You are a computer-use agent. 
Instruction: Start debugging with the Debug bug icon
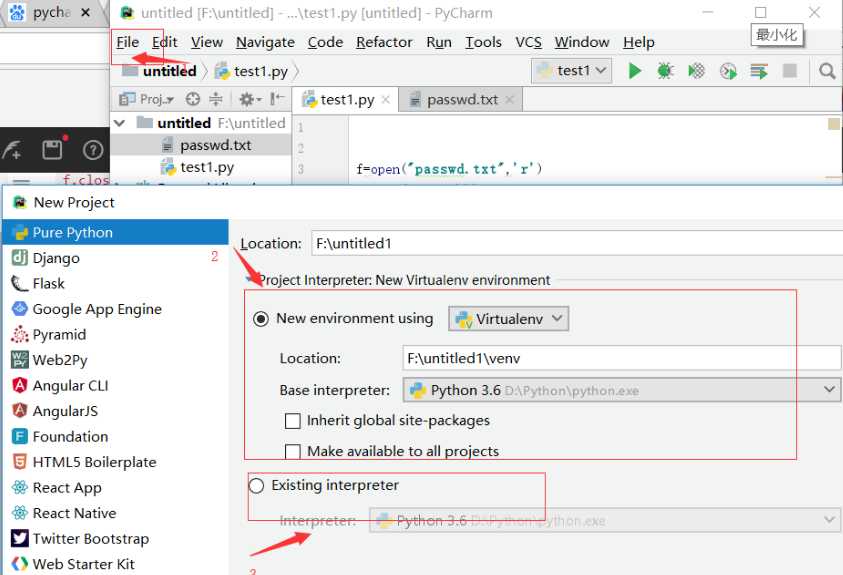tap(665, 71)
